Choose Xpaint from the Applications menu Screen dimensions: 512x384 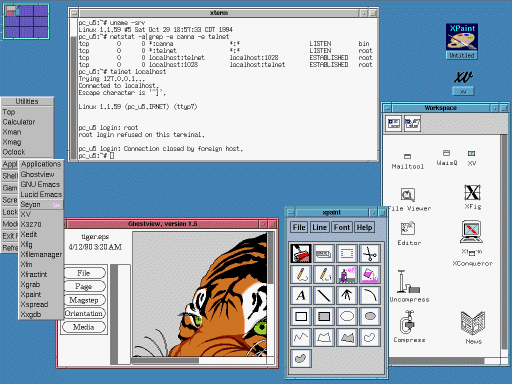[x=31, y=294]
